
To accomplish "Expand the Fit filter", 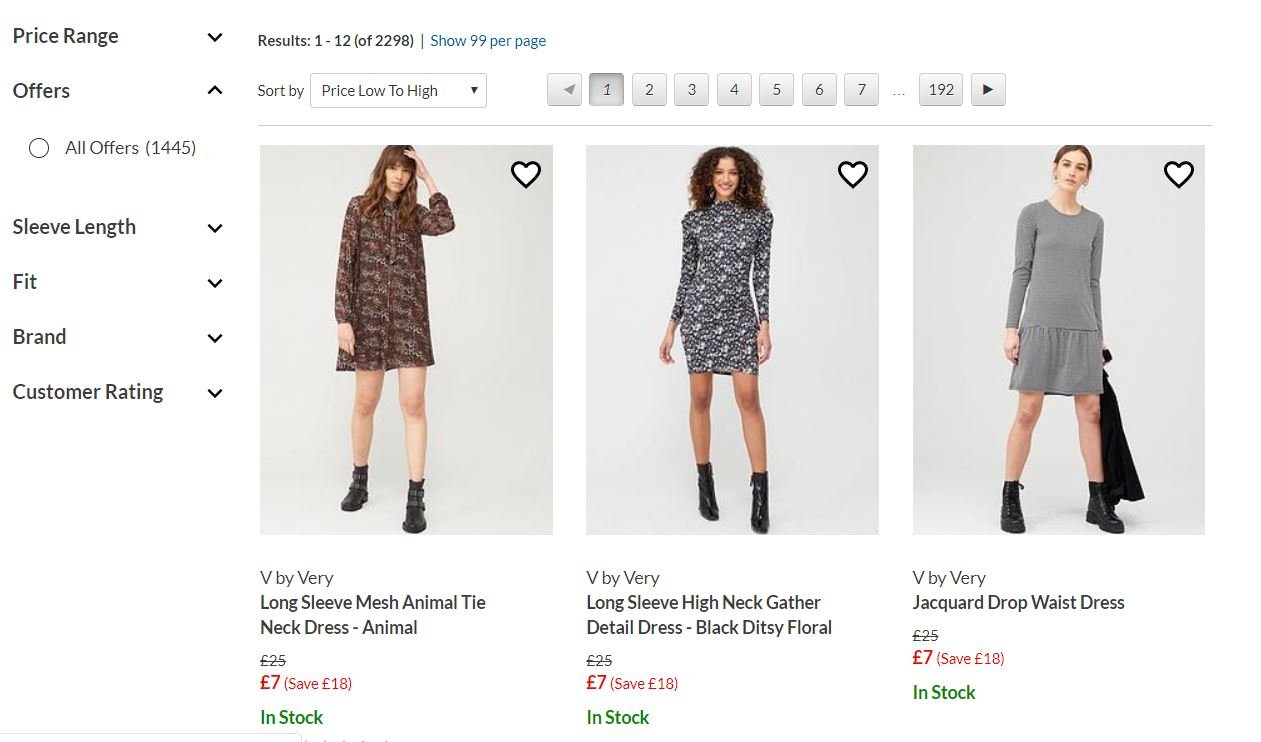I will [214, 283].
